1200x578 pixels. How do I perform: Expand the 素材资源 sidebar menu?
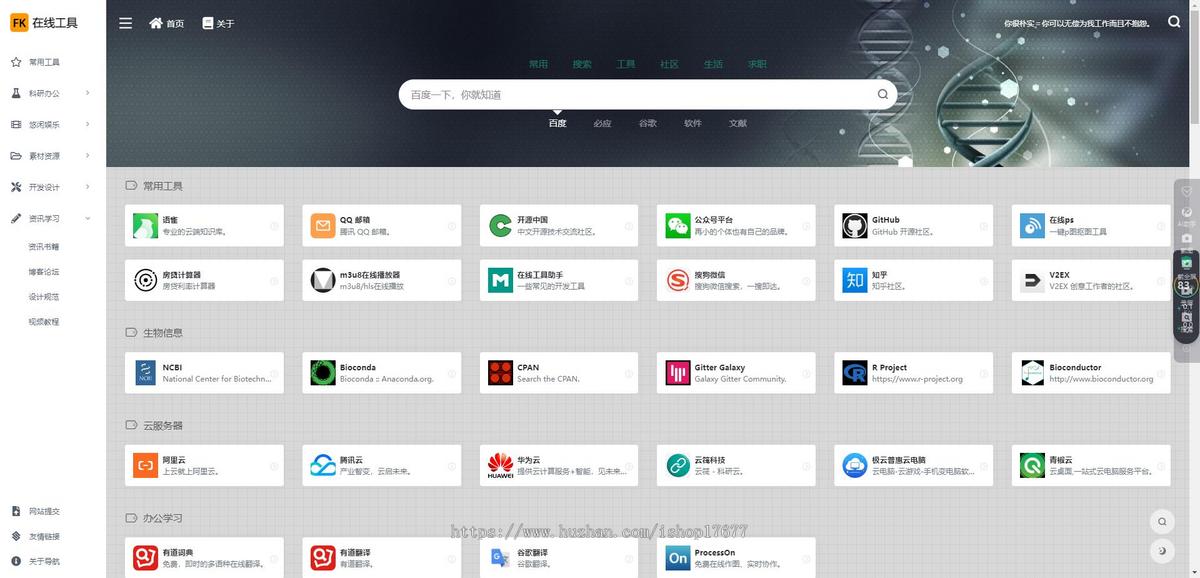click(x=52, y=156)
